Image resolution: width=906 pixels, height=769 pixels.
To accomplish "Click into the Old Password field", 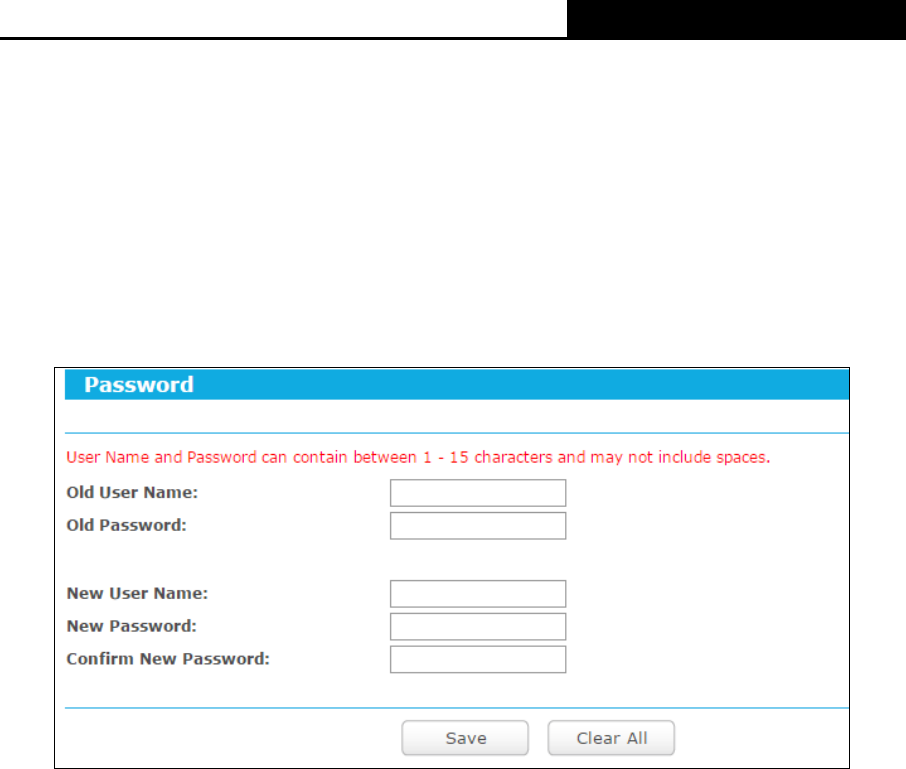I will (x=478, y=526).
